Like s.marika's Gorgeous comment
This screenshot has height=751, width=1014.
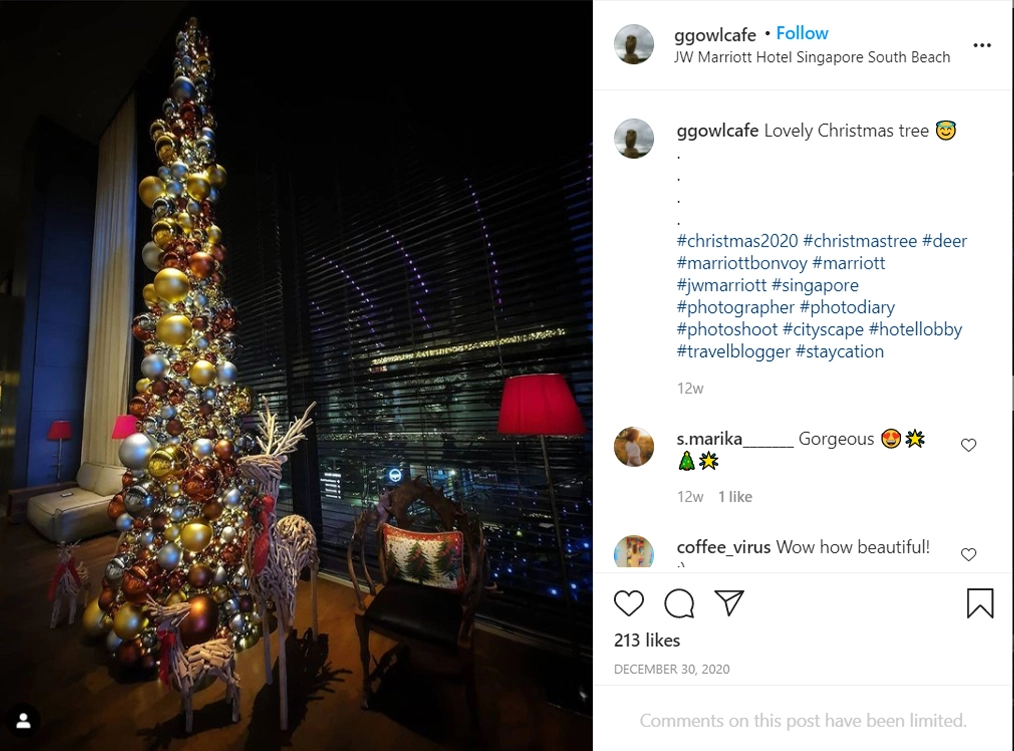click(968, 445)
